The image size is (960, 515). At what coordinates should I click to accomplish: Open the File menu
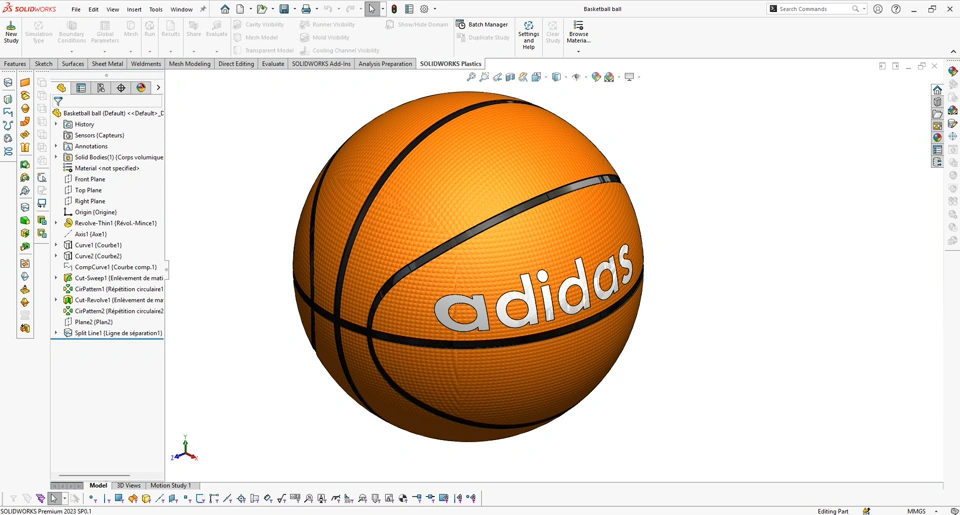76,10
